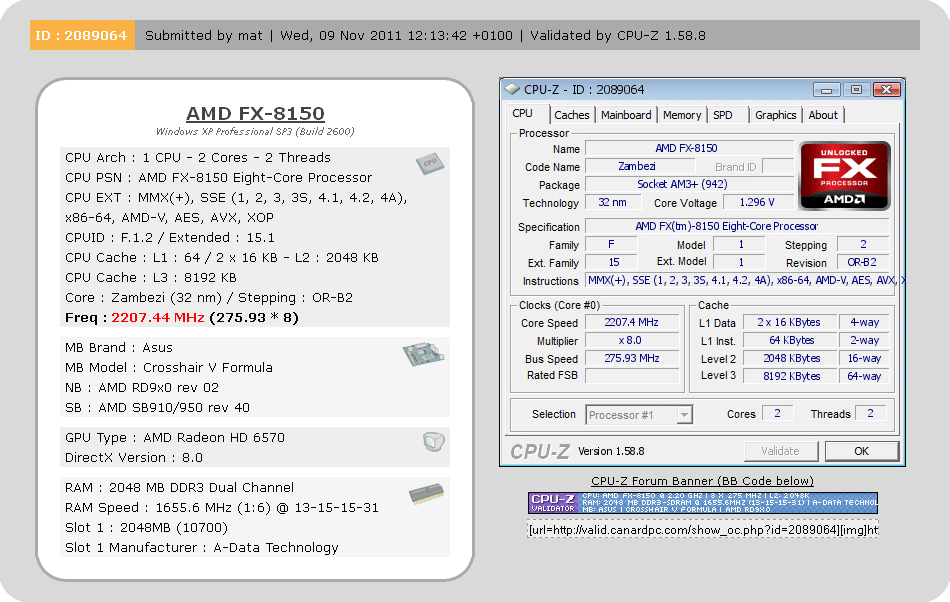
Task: Click the CPU chip icon beside CPU Arch
Action: click(x=430, y=163)
